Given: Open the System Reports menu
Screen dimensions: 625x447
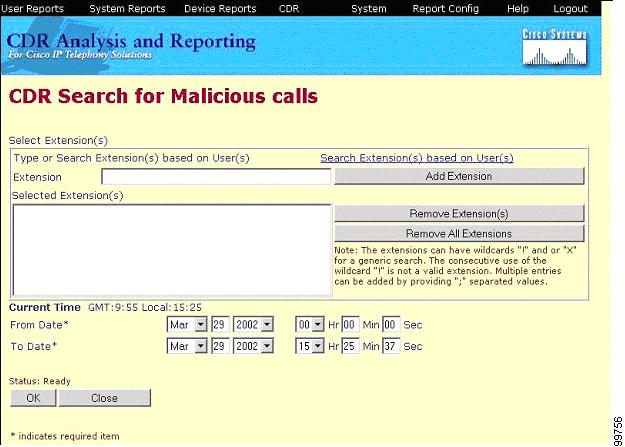Looking at the screenshot, I should 127,8.
